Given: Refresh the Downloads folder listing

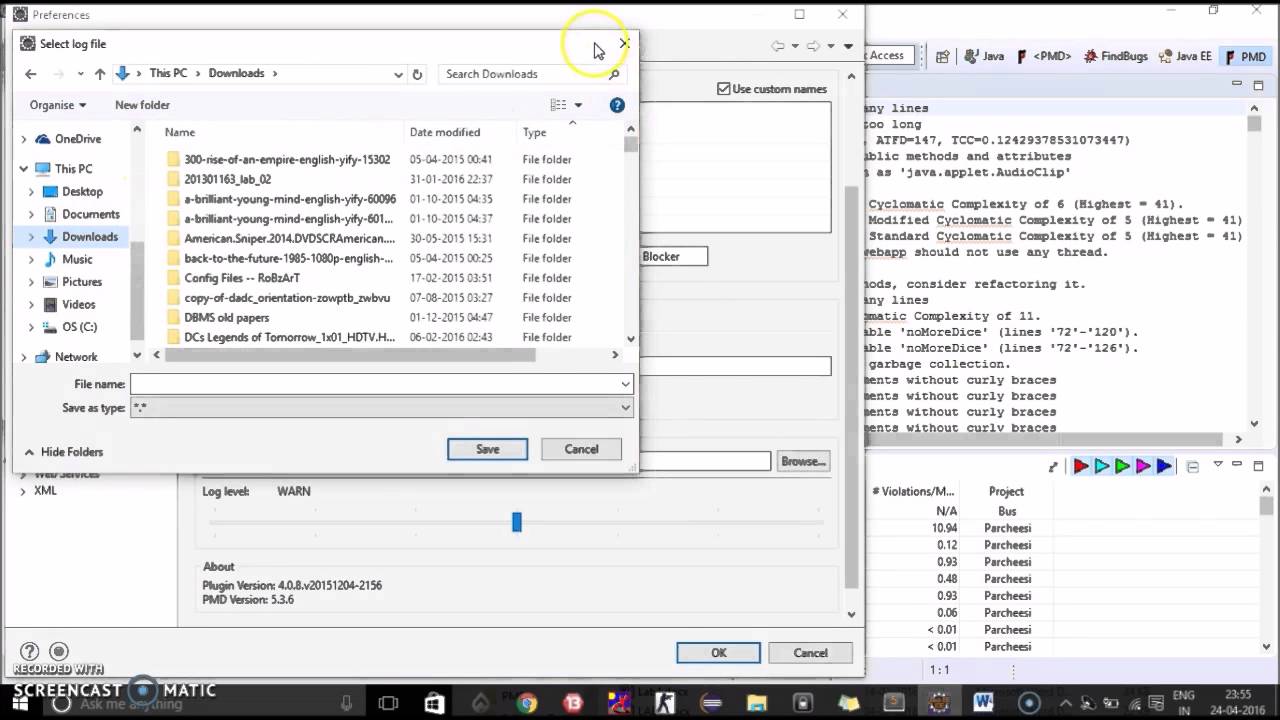Looking at the screenshot, I should [417, 74].
